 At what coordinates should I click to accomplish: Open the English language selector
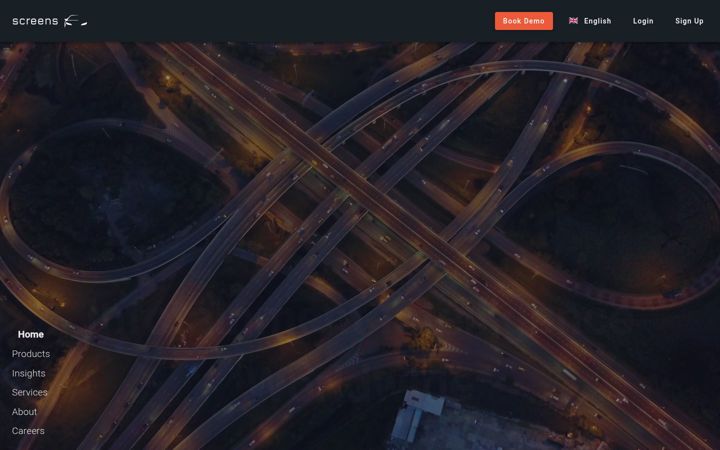tap(590, 21)
